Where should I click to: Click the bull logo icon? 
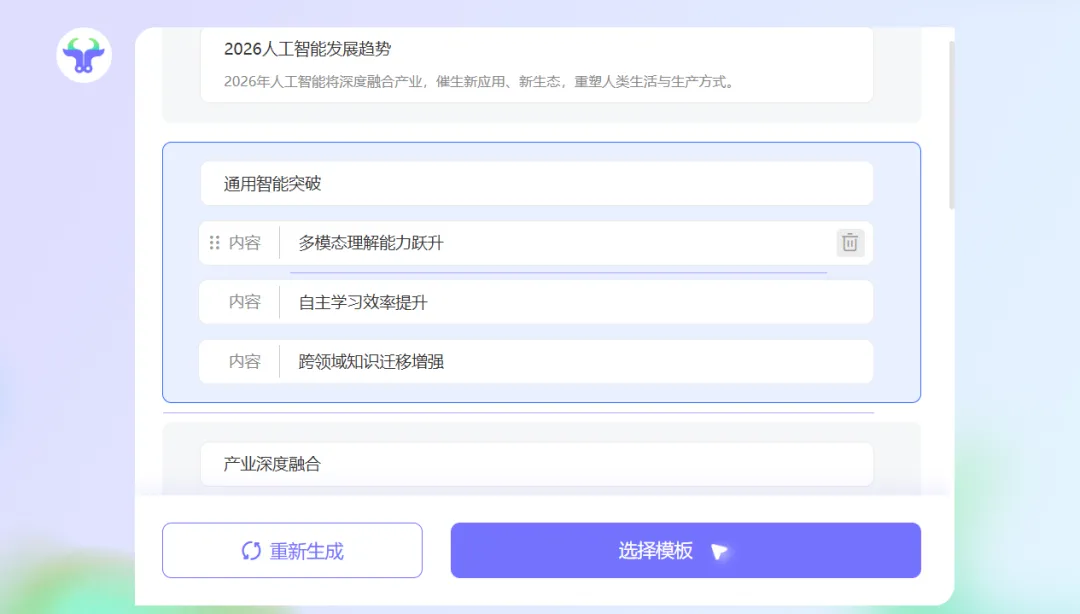point(83,55)
